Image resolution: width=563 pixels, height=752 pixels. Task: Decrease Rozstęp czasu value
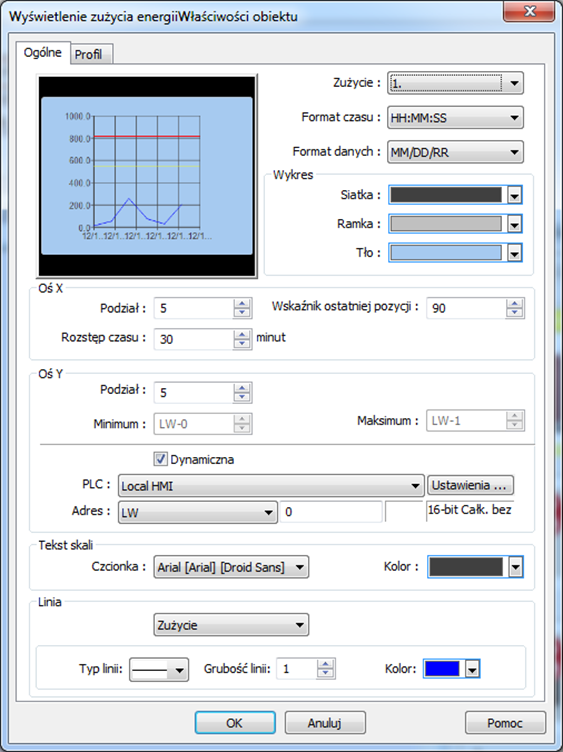point(242,344)
